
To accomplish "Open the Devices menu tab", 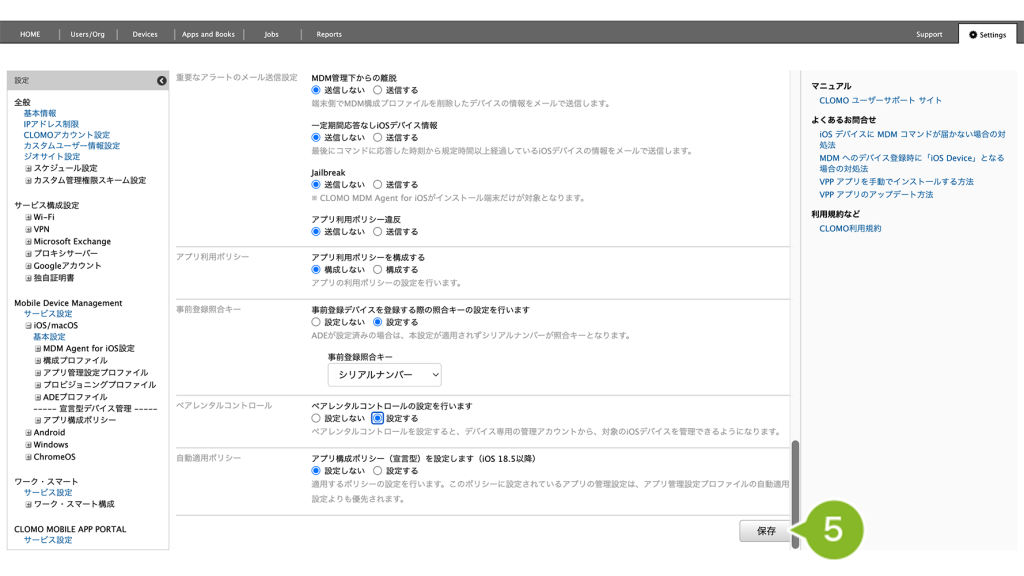I will tap(145, 34).
